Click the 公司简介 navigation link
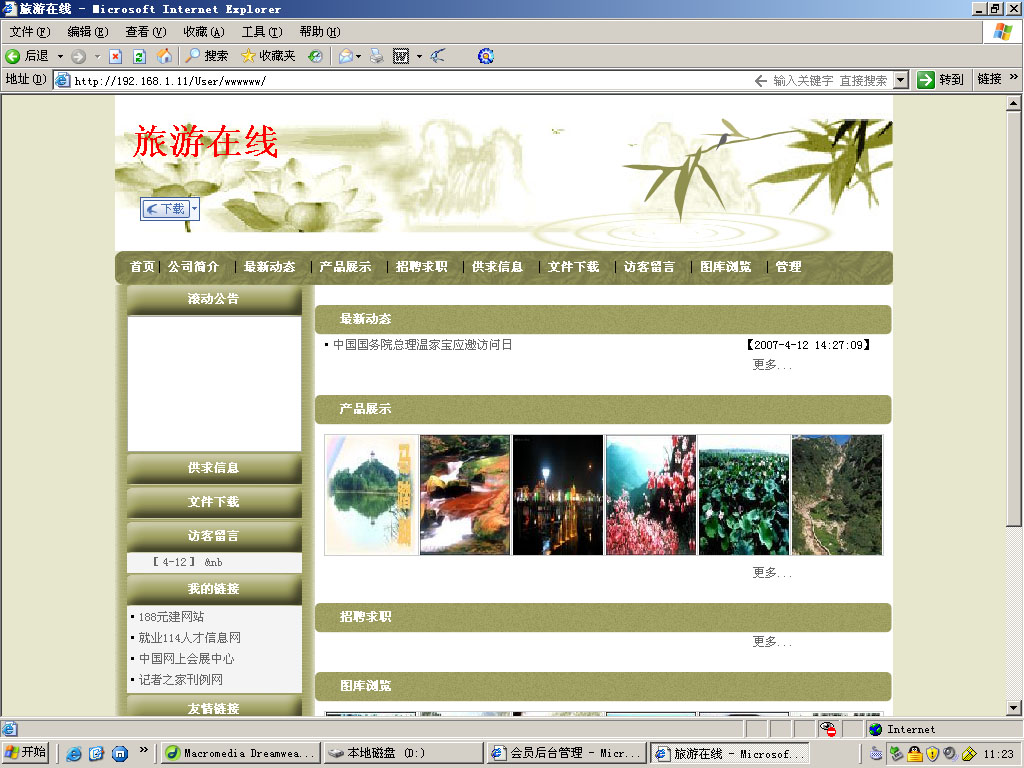This screenshot has height=768, width=1024. (x=193, y=267)
